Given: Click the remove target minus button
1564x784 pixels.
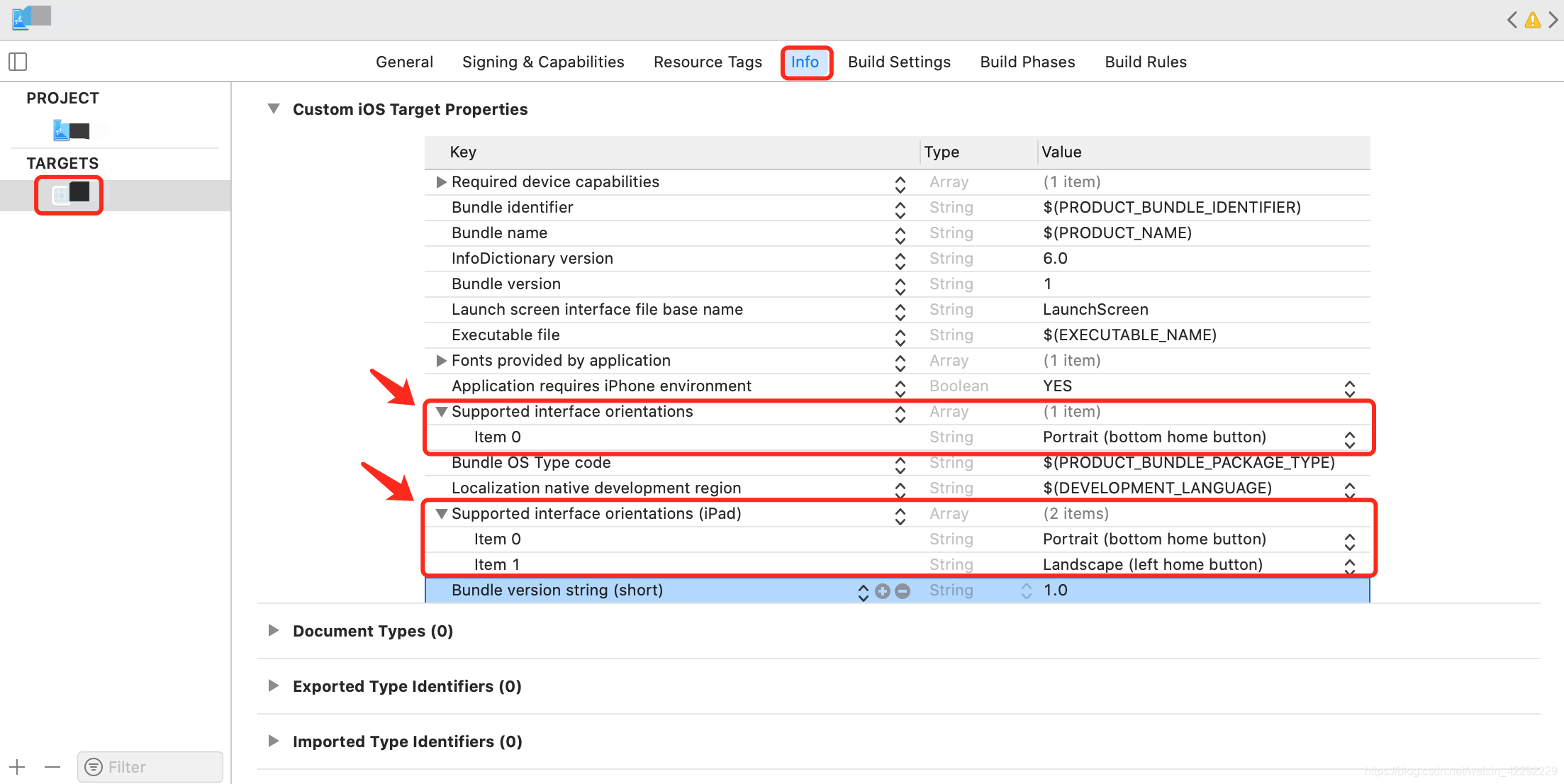Looking at the screenshot, I should (52, 767).
